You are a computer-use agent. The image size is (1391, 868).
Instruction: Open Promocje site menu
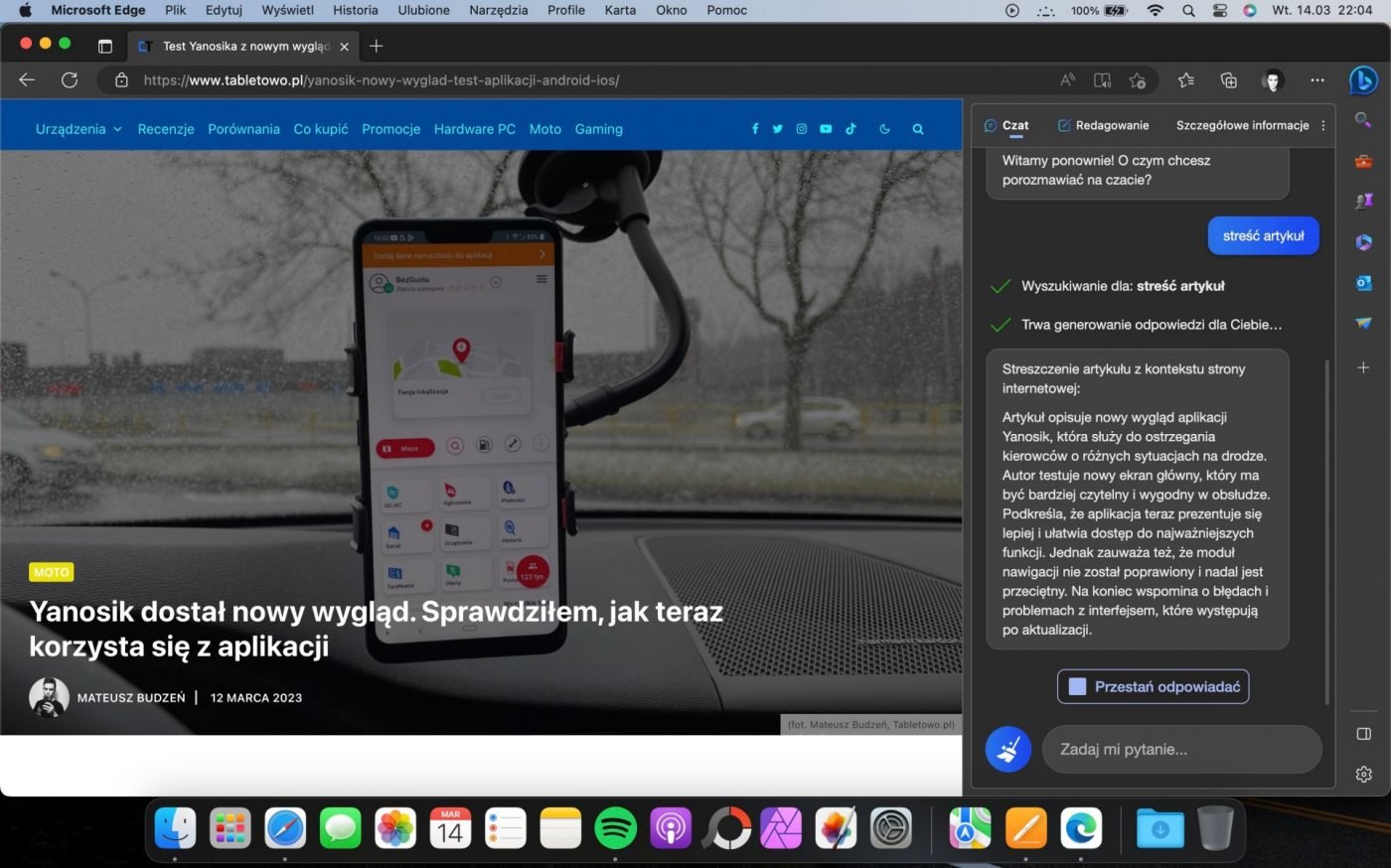(390, 129)
